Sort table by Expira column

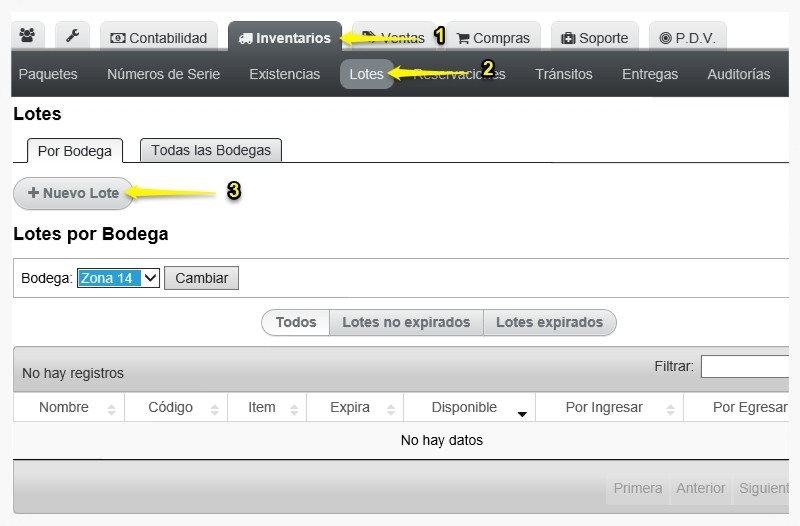355,407
